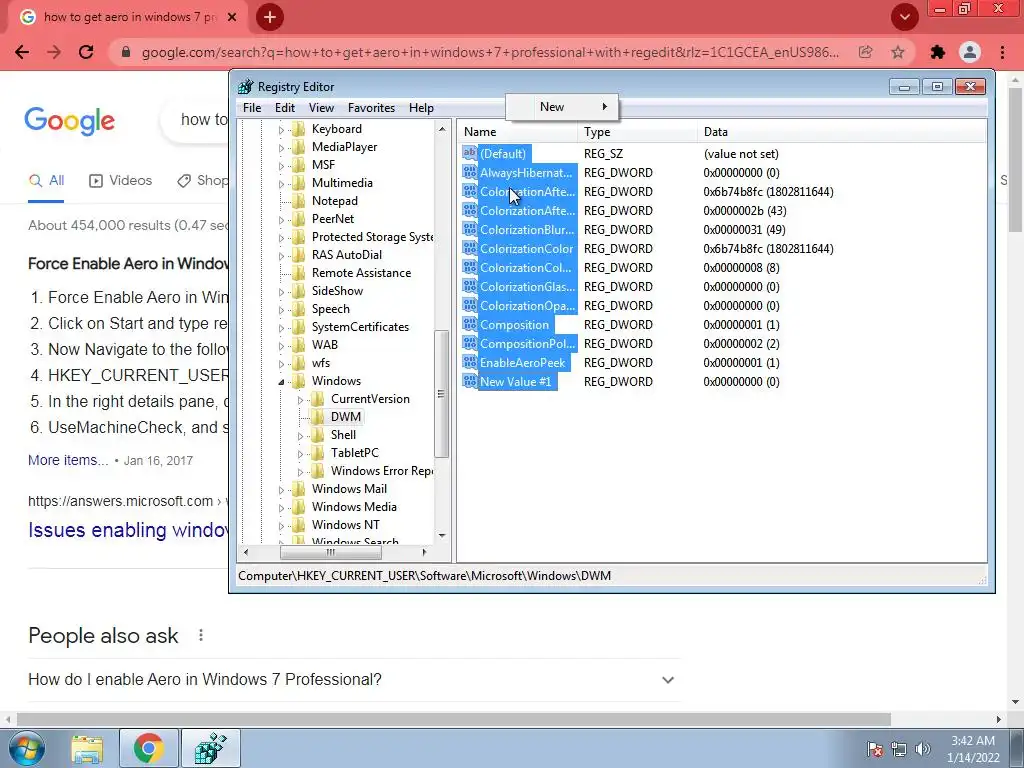Select the Windows Media key
The height and width of the screenshot is (768, 1024).
(x=354, y=507)
